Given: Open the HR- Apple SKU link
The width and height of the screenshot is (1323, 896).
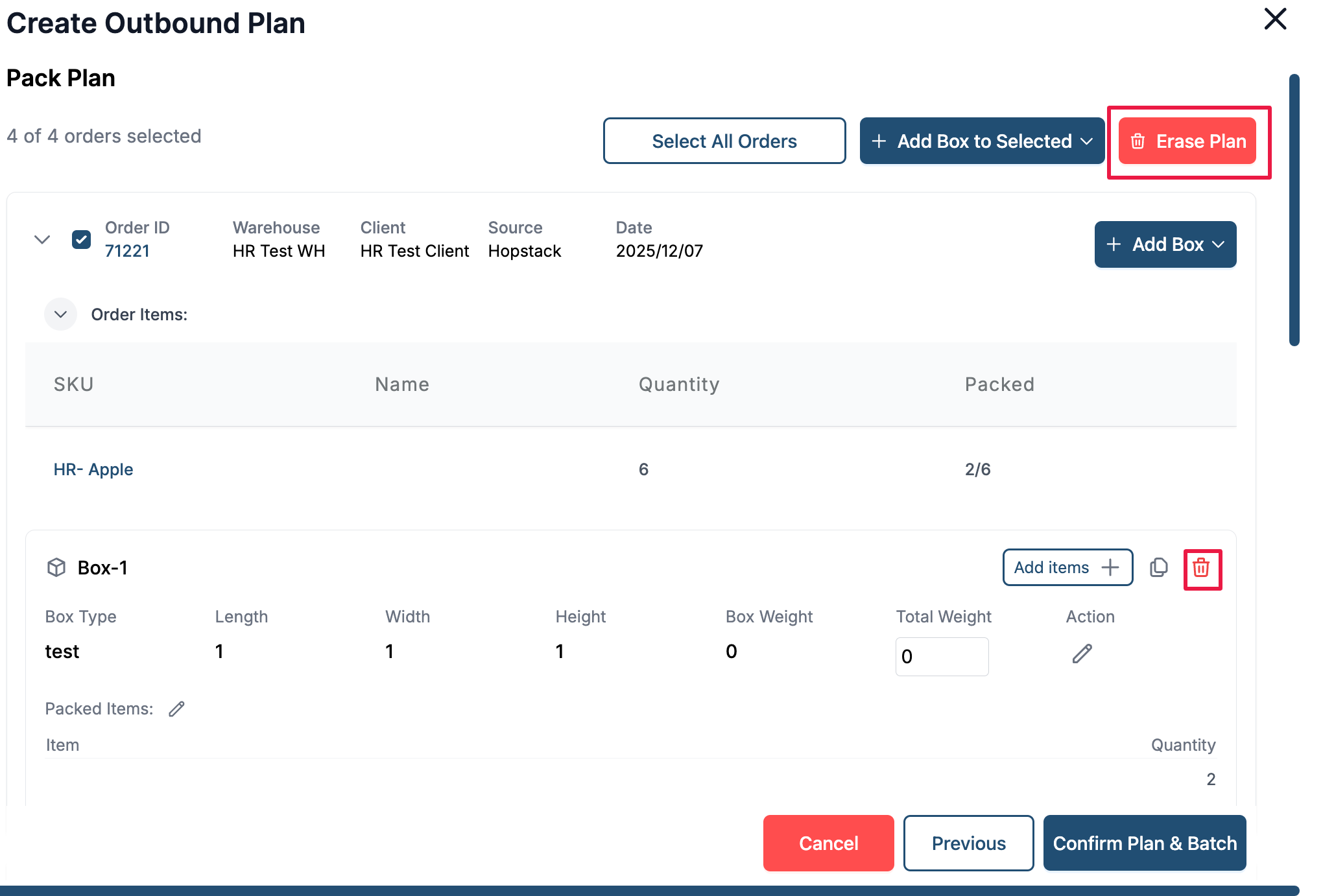Looking at the screenshot, I should point(93,469).
